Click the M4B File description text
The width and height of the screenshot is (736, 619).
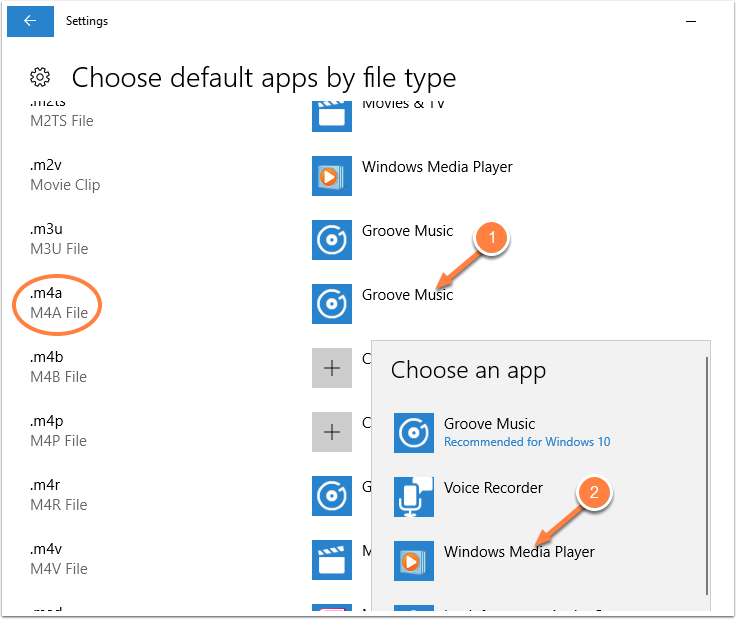[x=59, y=377]
